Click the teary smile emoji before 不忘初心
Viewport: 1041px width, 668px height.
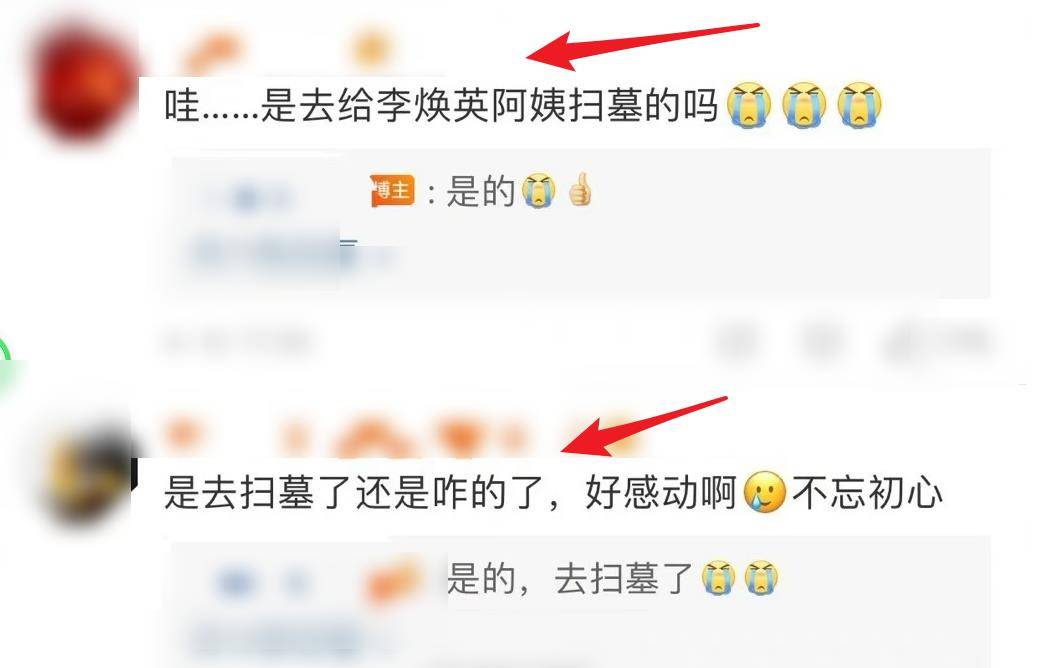765,492
